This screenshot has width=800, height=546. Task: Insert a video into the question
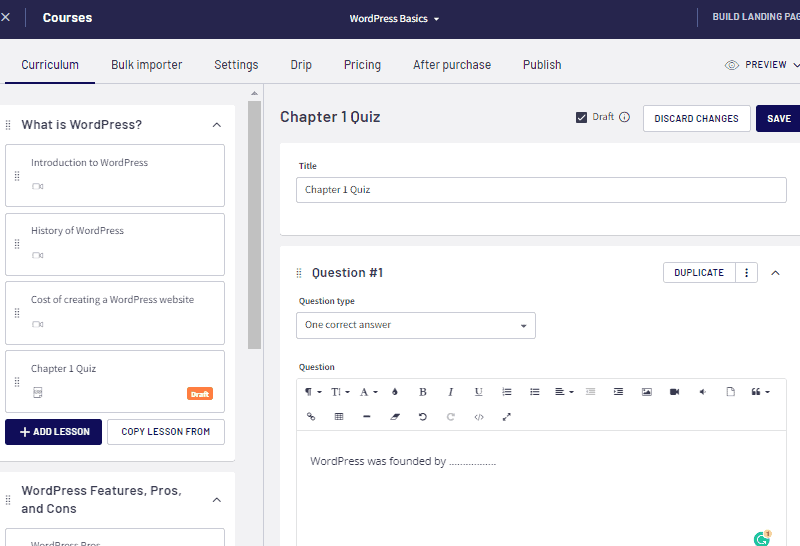click(674, 392)
